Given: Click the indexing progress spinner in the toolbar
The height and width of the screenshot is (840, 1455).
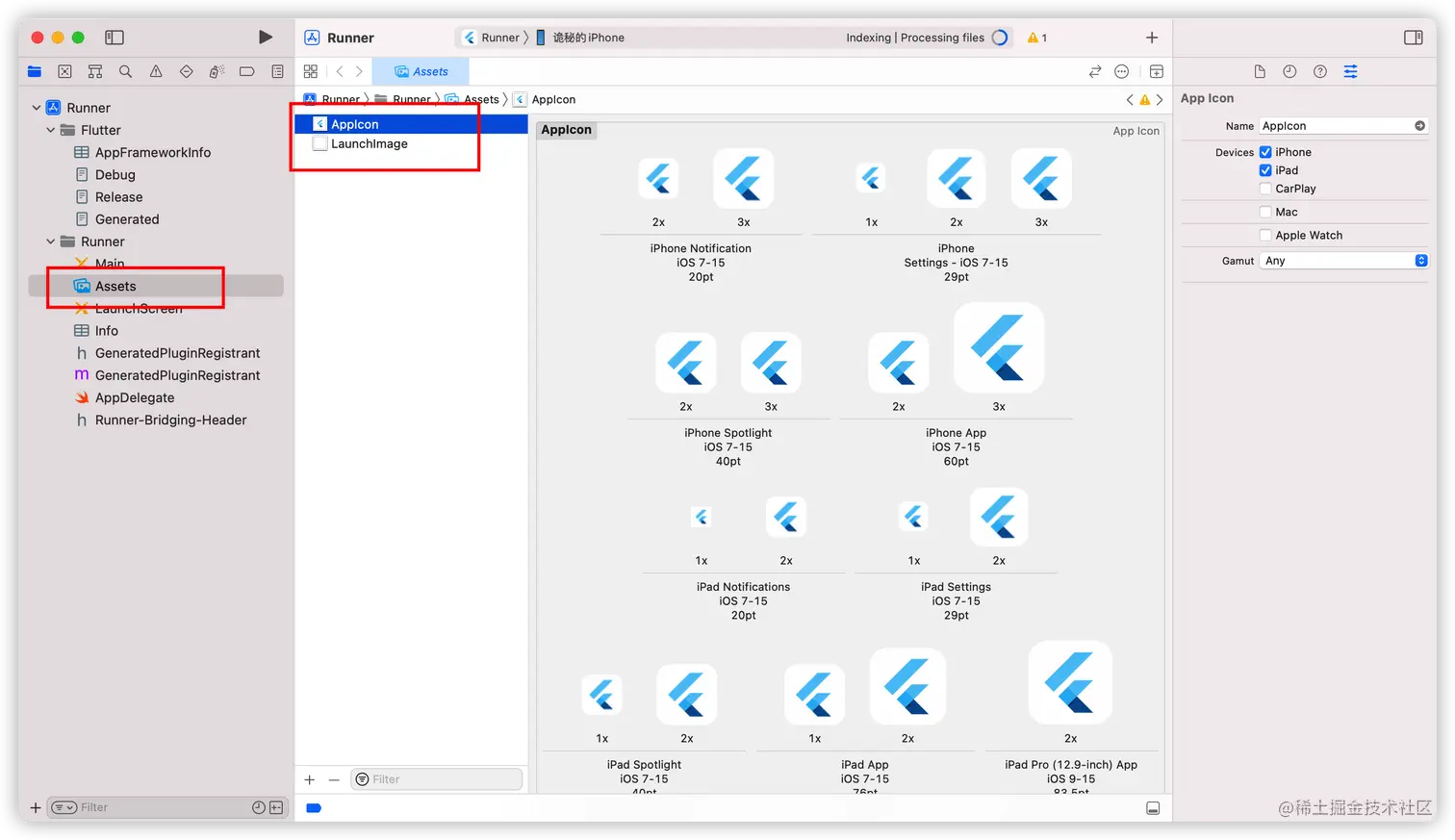Looking at the screenshot, I should tap(1000, 38).
